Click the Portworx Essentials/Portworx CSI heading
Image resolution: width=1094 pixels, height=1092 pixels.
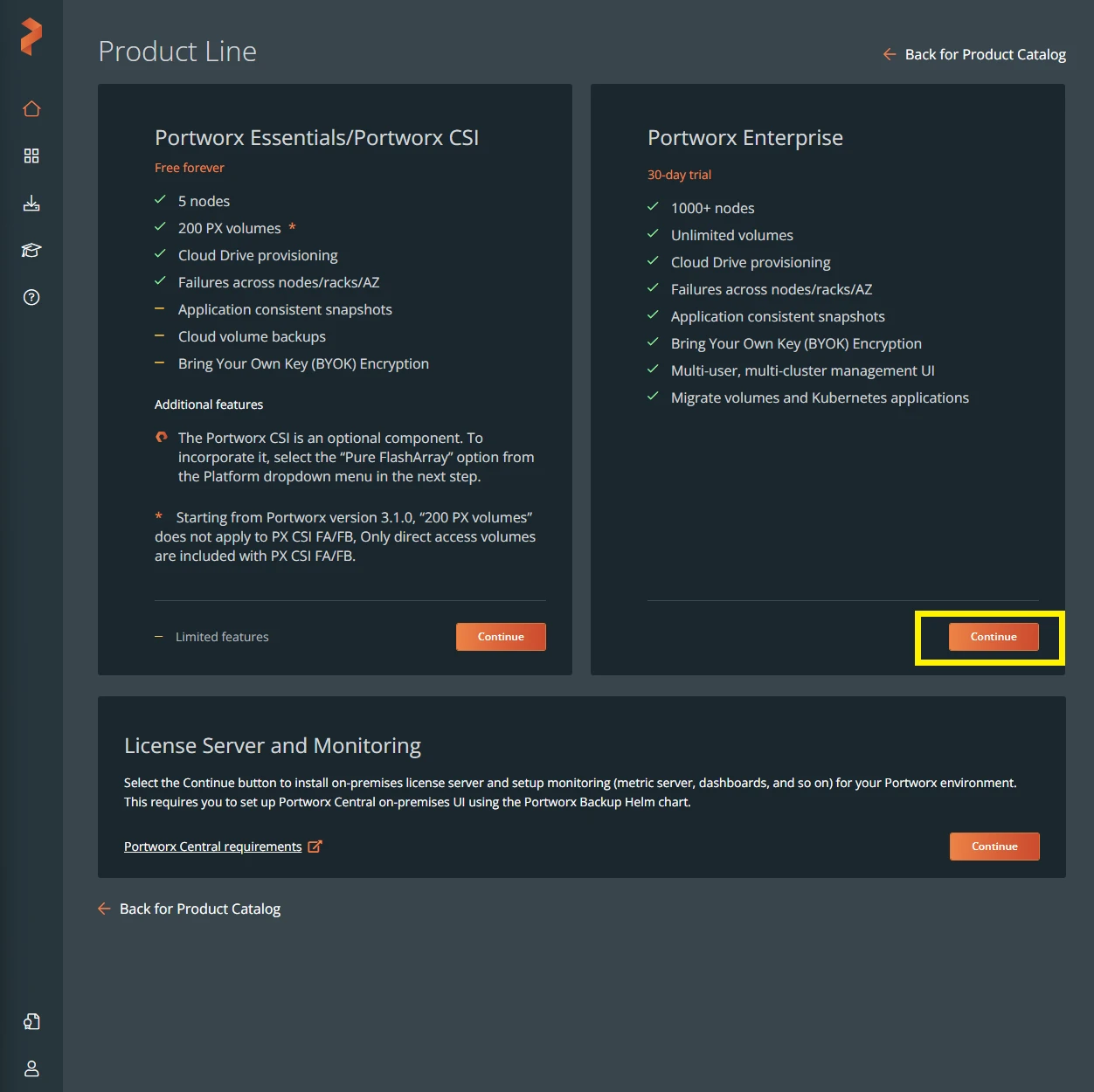(316, 138)
